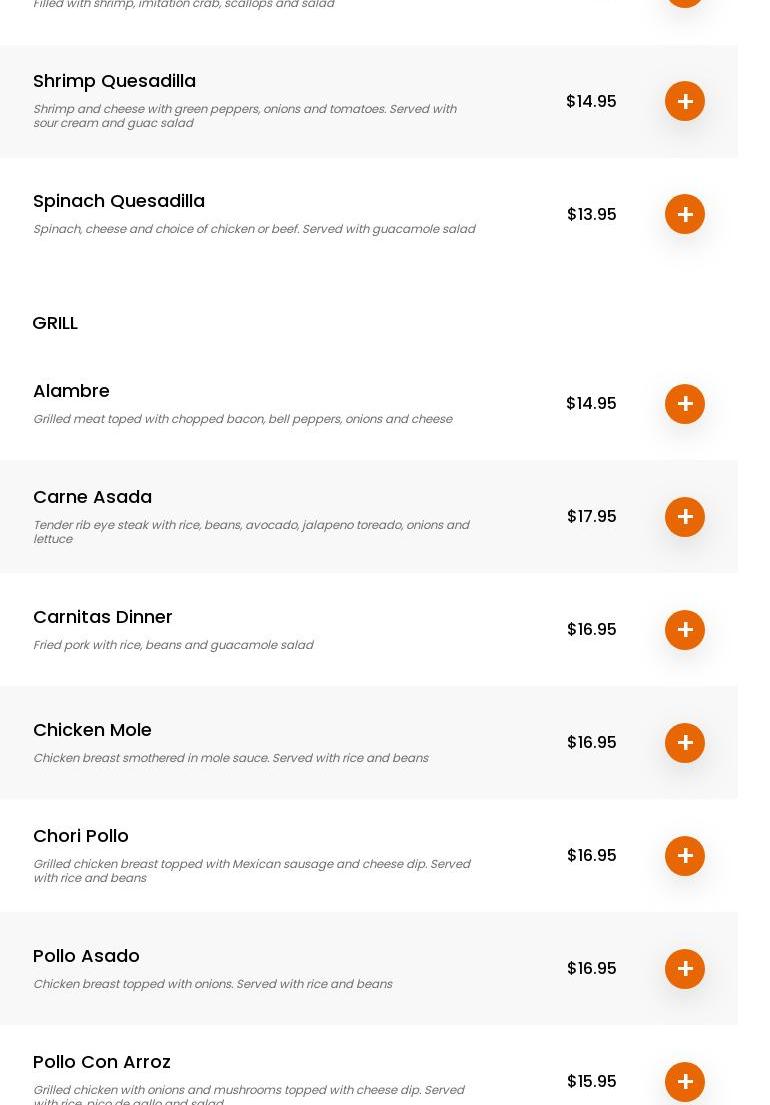The height and width of the screenshot is (1105, 770).
Task: Add Spinach Quesadilla with the plus icon
Action: pyautogui.click(x=685, y=214)
